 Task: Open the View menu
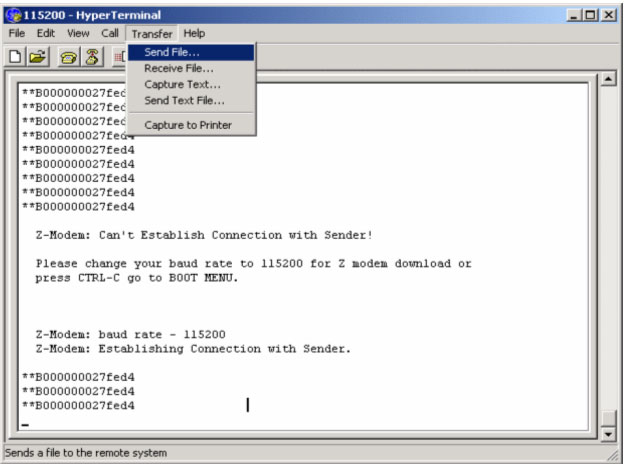tap(78, 33)
